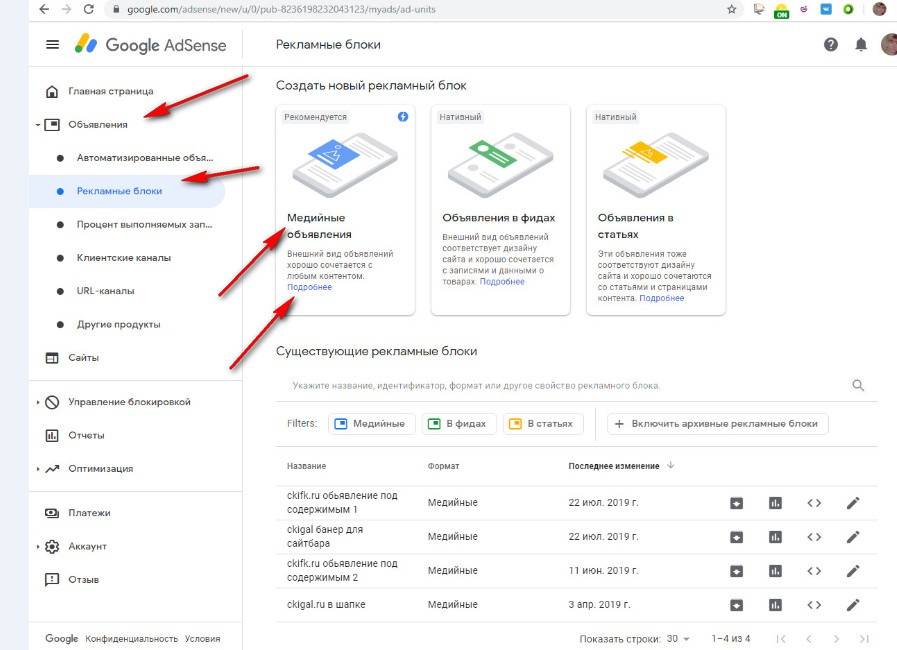Image resolution: width=897 pixels, height=650 pixels.
Task: Open the notifications bell icon
Action: [860, 45]
